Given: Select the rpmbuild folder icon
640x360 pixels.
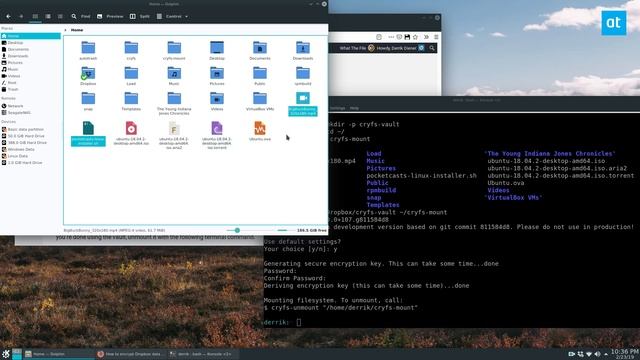Looking at the screenshot, I should click(302, 73).
